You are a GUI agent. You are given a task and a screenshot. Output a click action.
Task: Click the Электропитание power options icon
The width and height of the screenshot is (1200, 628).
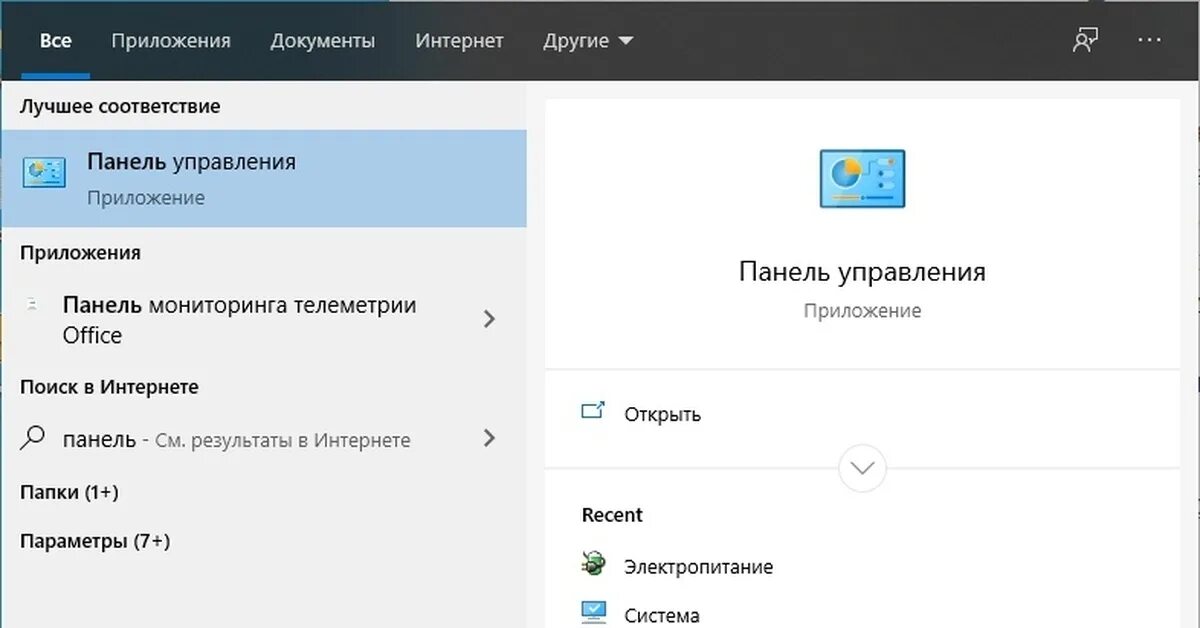point(593,565)
